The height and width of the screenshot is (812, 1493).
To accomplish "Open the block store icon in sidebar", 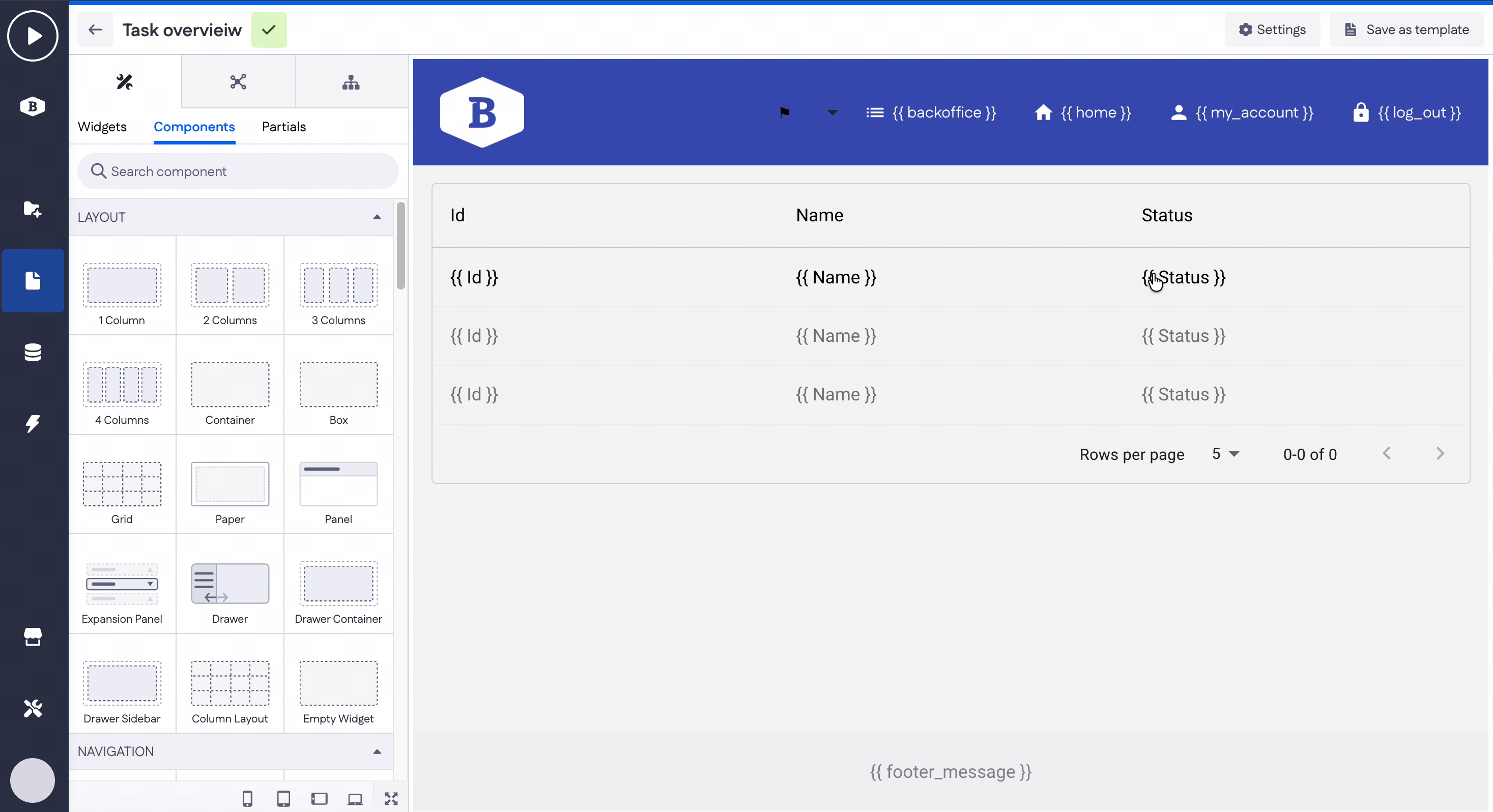I will pos(33,636).
